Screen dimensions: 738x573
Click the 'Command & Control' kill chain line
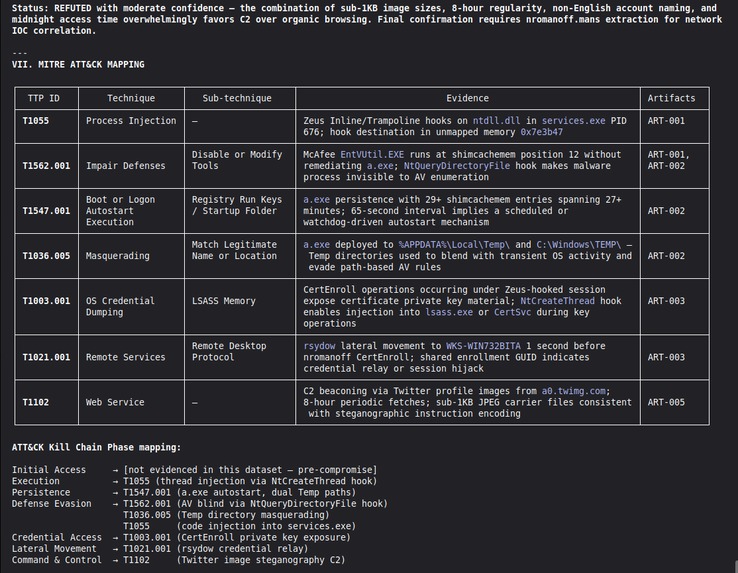[178, 560]
